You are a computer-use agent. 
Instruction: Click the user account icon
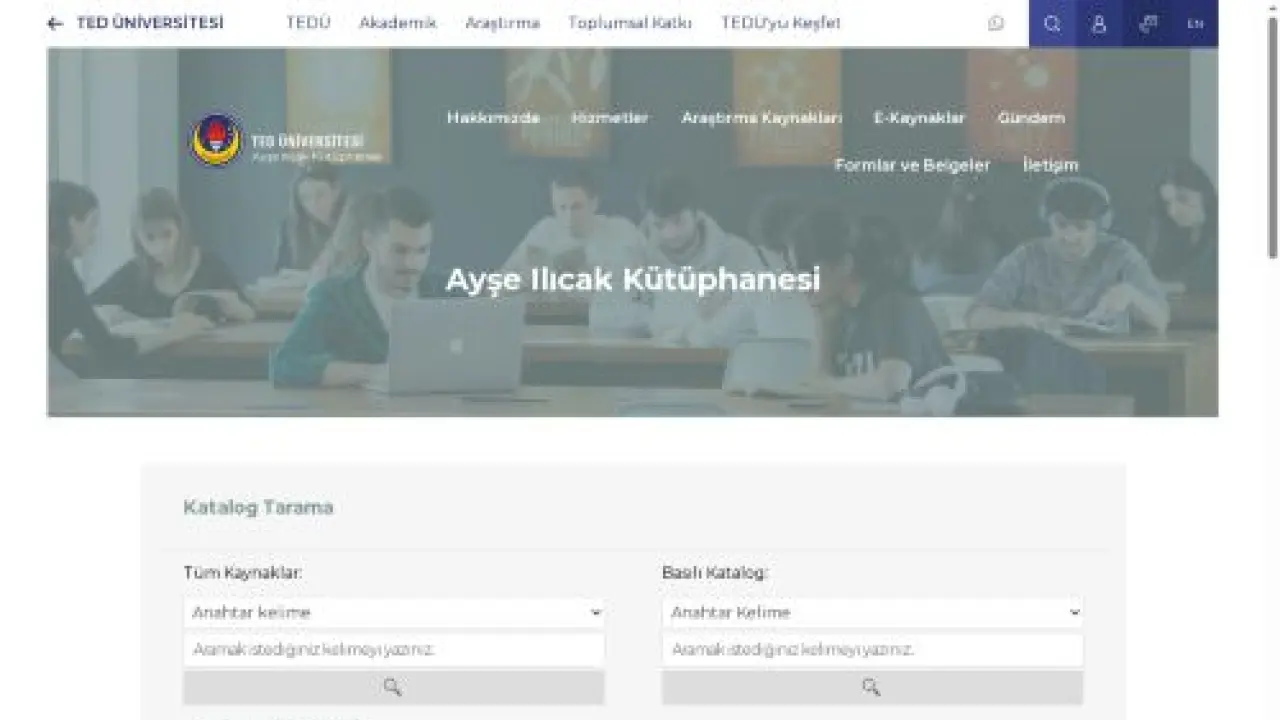(1099, 24)
